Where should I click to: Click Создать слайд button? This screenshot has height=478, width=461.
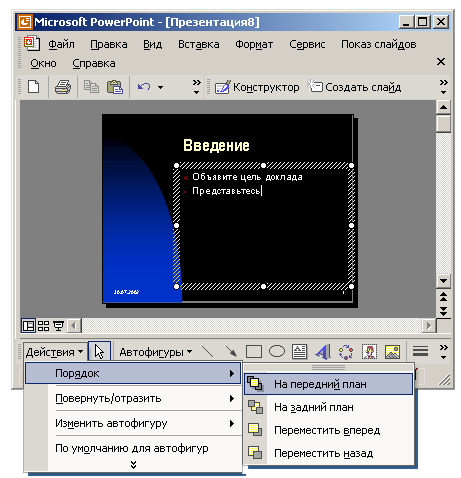(x=354, y=87)
